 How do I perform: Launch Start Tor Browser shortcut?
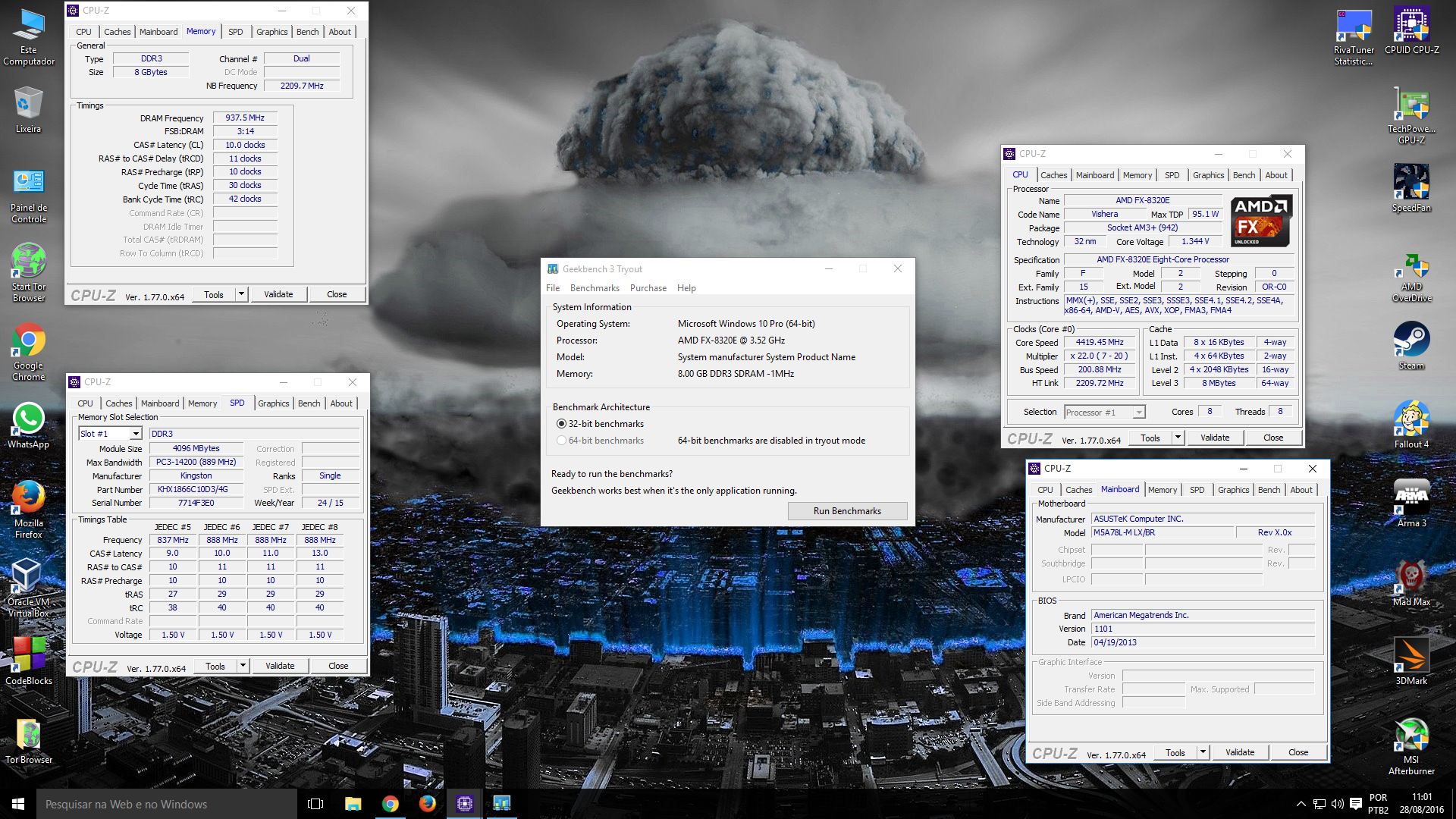point(29,273)
